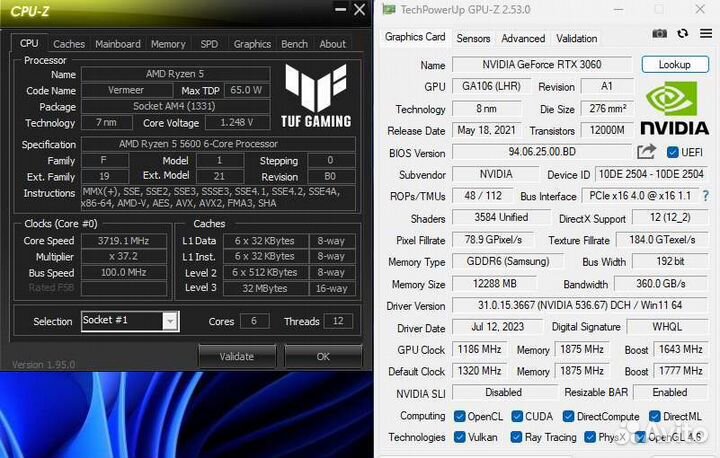Click the Cores value 6
The height and width of the screenshot is (458, 720).
pyautogui.click(x=254, y=321)
